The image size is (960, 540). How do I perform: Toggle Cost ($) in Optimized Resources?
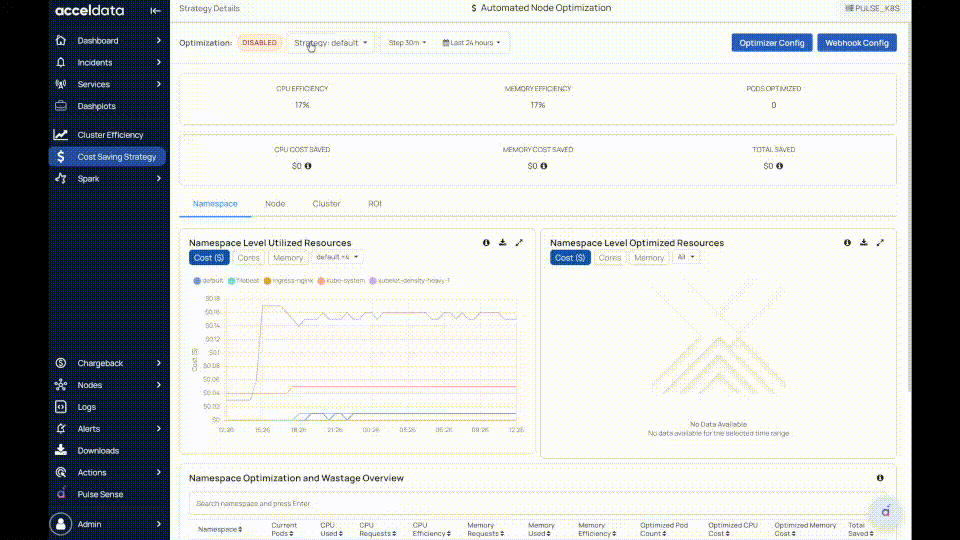click(x=570, y=258)
